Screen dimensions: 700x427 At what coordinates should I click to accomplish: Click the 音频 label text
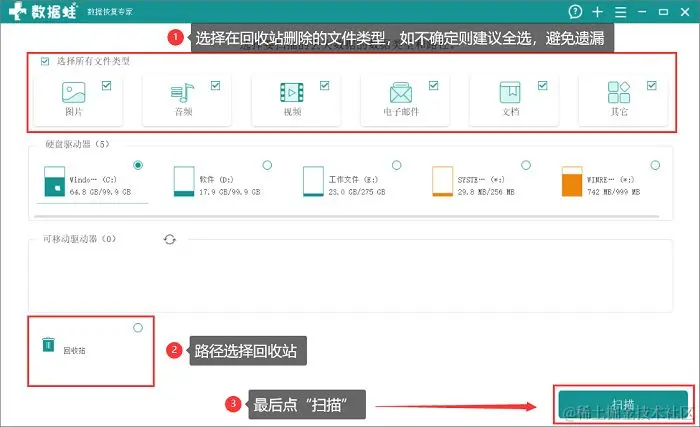(183, 112)
